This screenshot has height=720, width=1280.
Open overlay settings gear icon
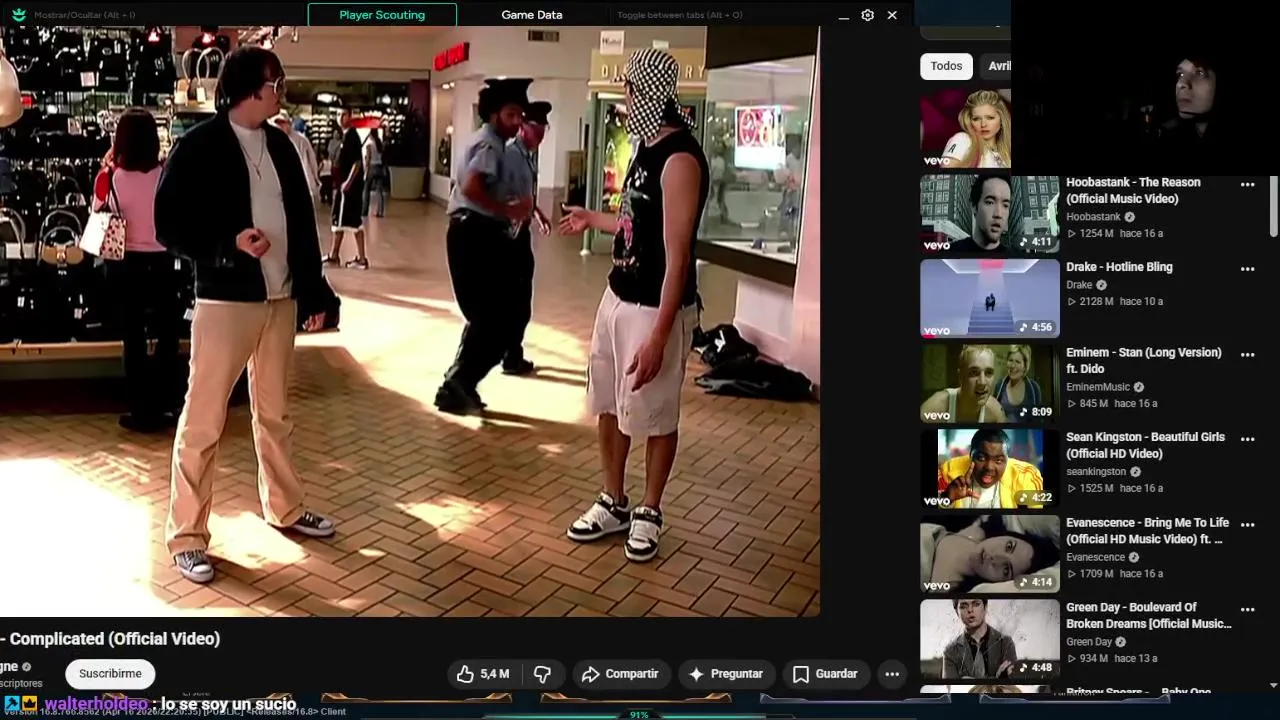tap(867, 15)
